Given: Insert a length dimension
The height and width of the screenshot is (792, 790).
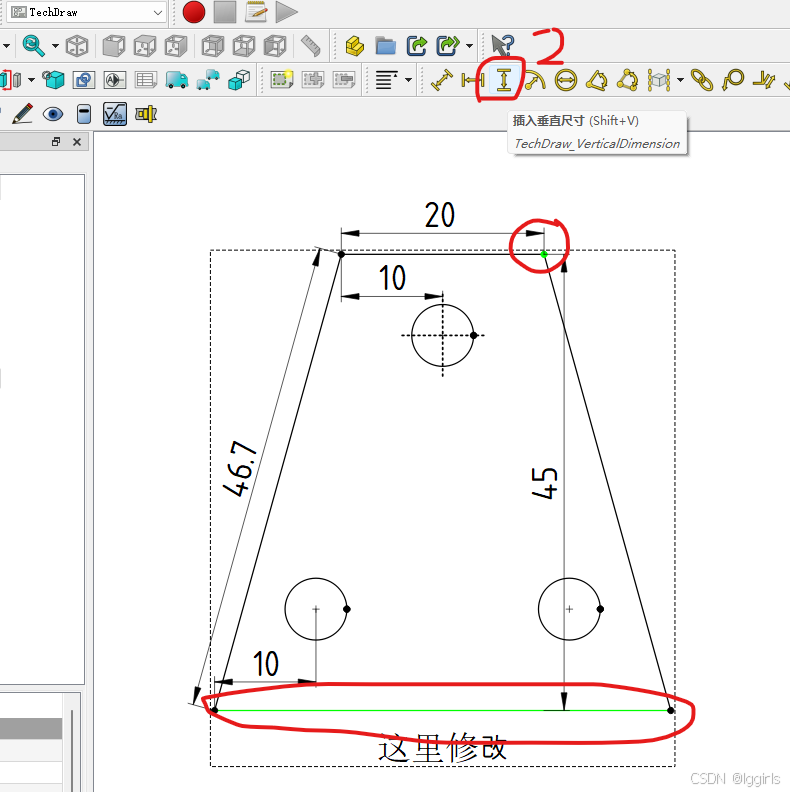Looking at the screenshot, I should [x=441, y=80].
